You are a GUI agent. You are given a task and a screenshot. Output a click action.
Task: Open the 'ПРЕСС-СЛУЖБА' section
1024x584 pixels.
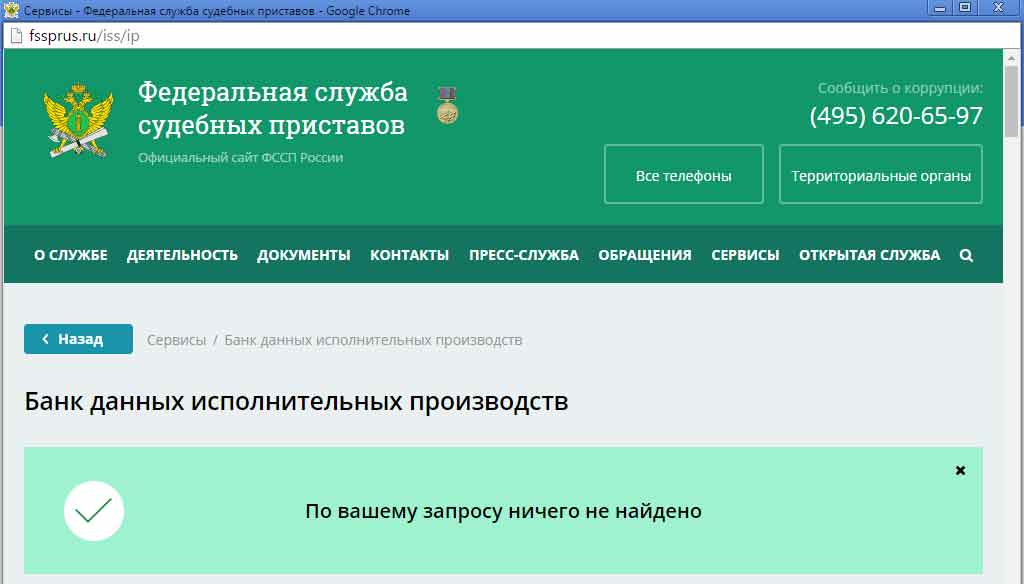click(524, 255)
